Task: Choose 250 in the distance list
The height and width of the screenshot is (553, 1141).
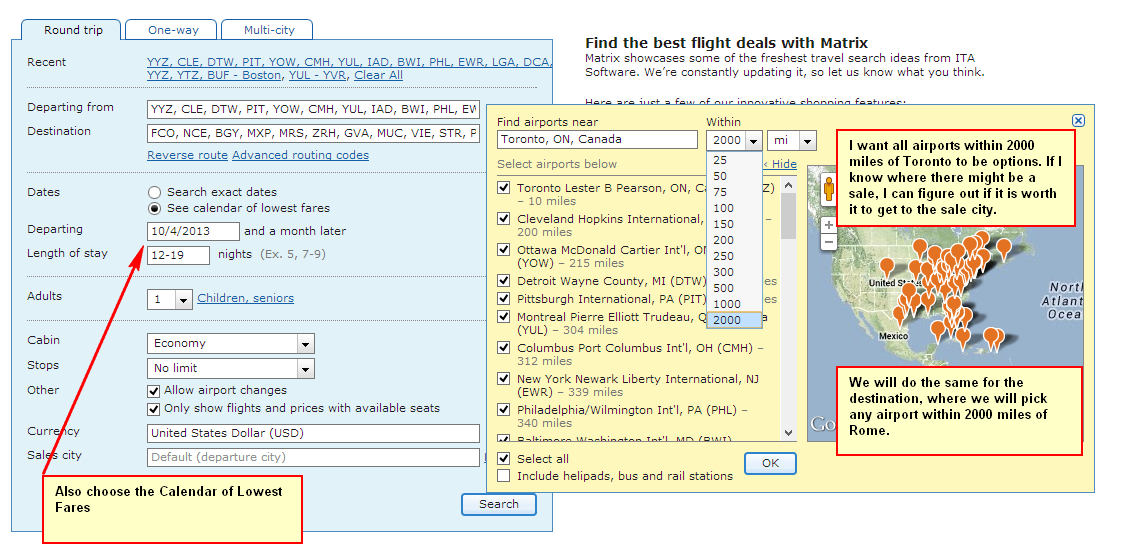Action: [734, 256]
